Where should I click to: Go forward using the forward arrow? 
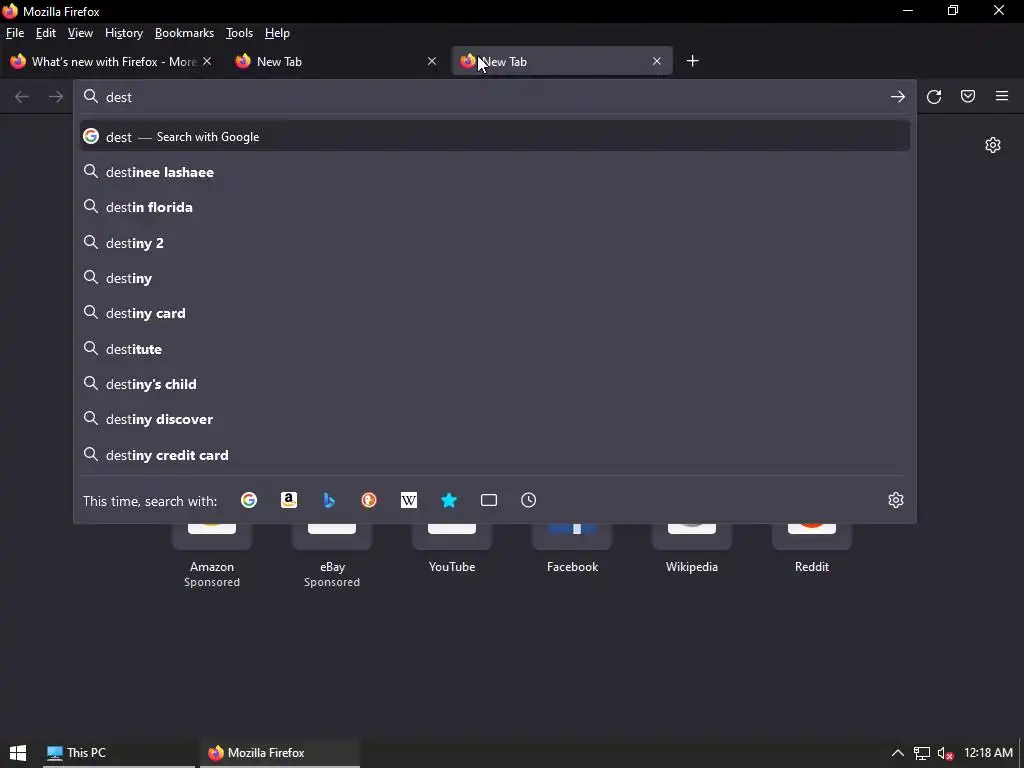point(56,97)
